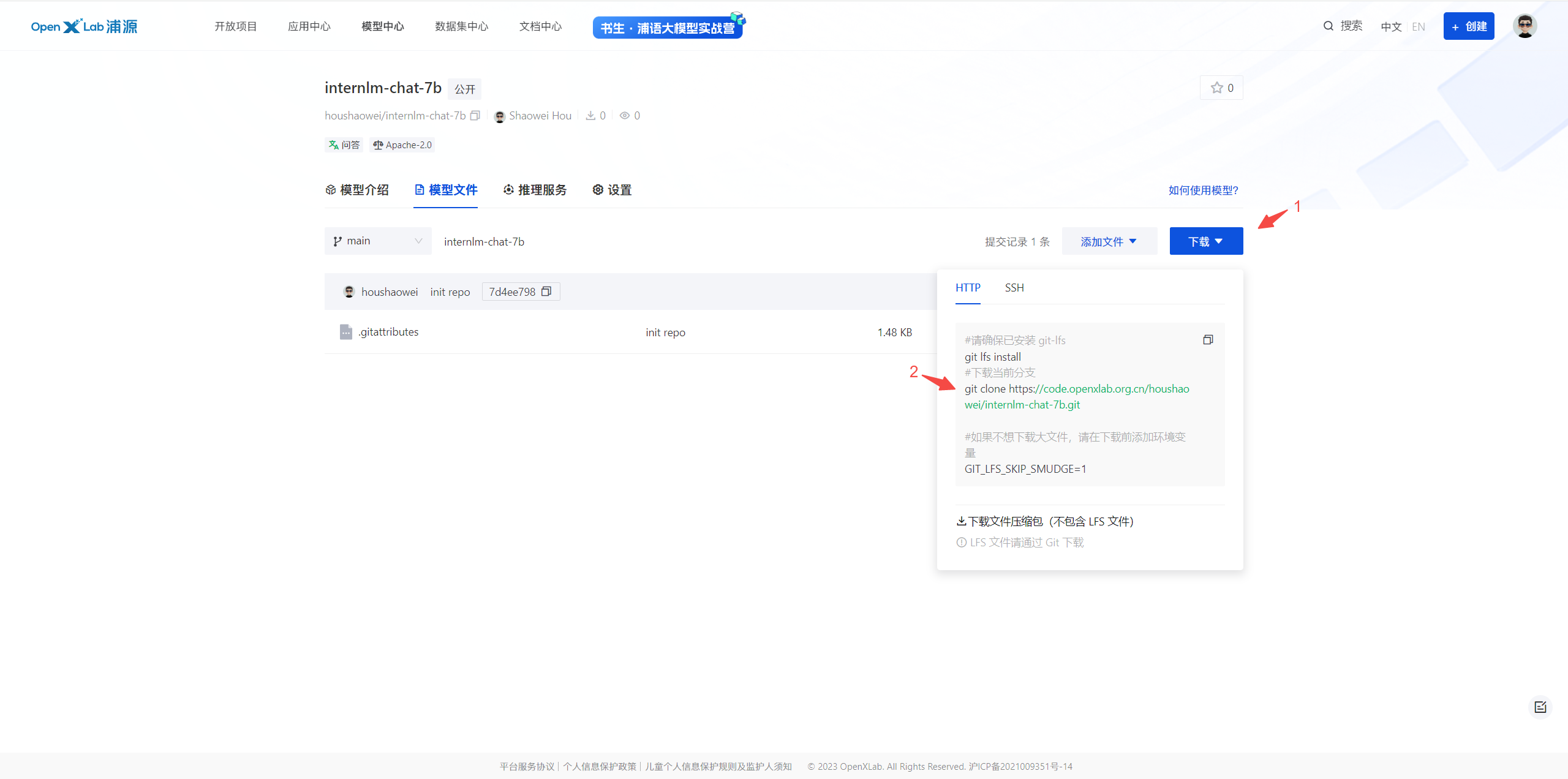Switch language to 中文
Viewport: 1568px width, 779px height.
click(1391, 27)
